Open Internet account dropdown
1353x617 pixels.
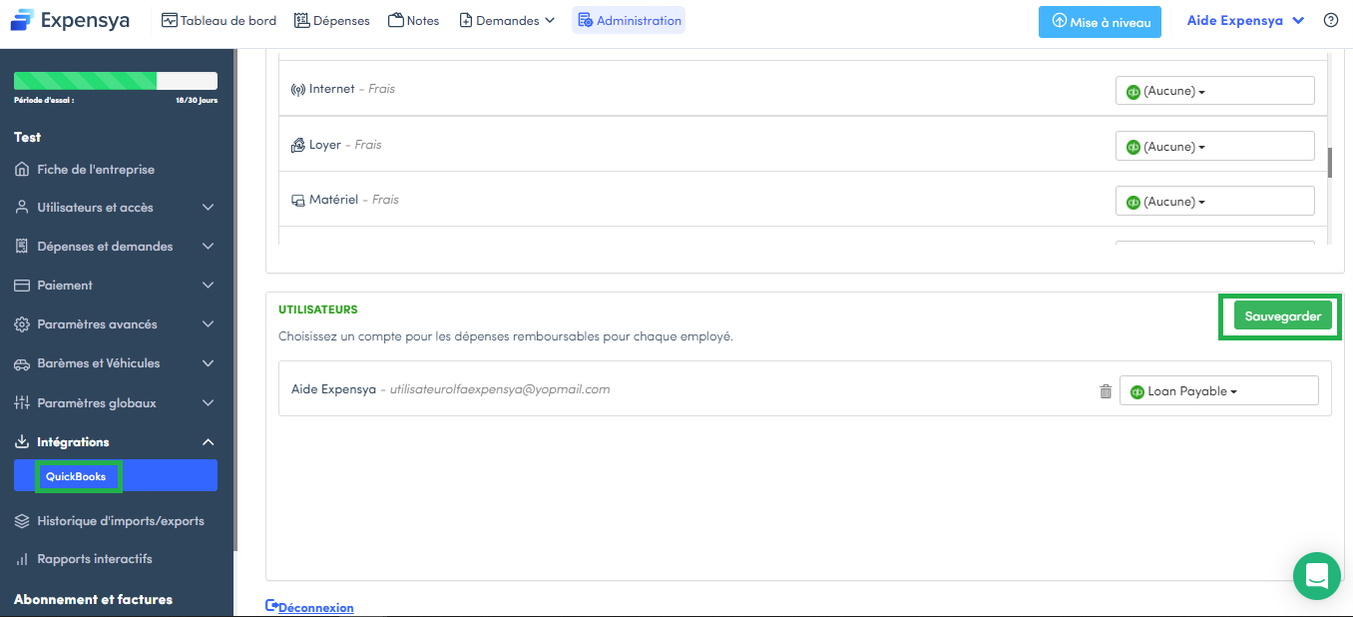click(1215, 90)
